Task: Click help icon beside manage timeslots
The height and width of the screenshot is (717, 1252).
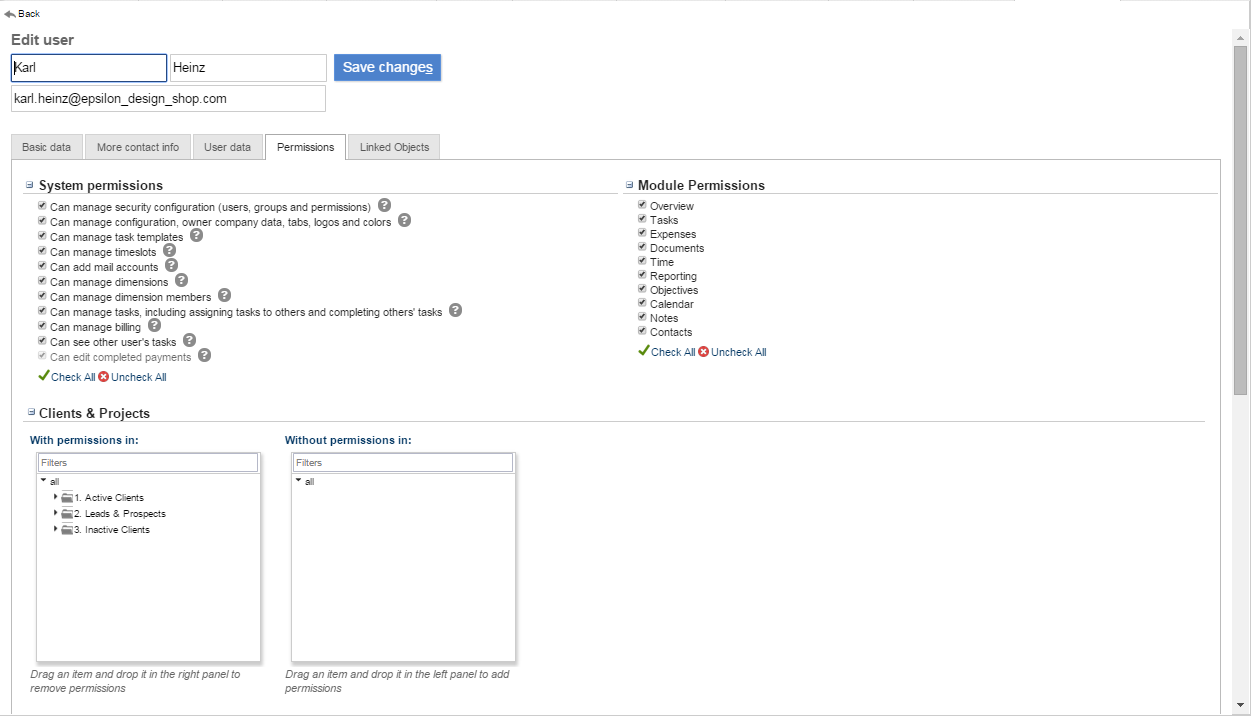Action: coord(169,251)
